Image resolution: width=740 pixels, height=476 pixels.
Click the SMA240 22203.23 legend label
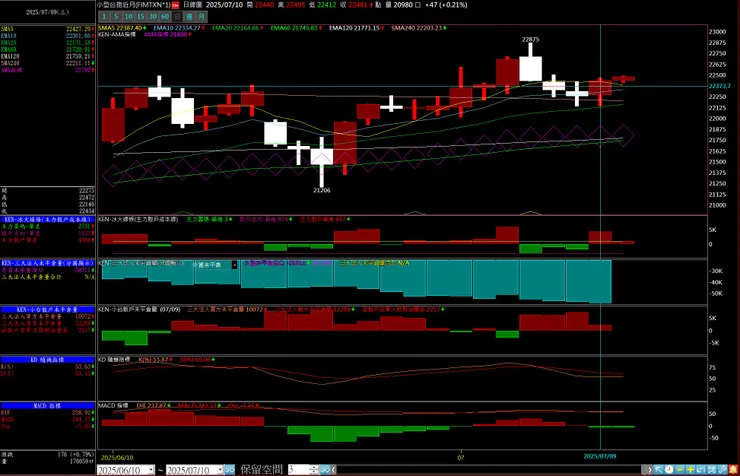419,28
